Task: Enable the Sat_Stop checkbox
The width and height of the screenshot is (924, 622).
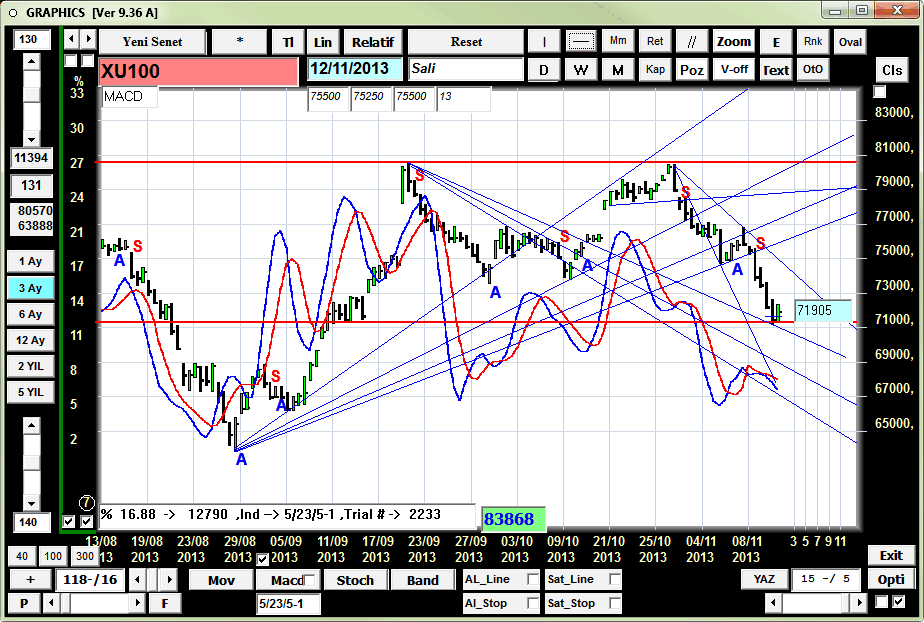Action: pos(615,603)
